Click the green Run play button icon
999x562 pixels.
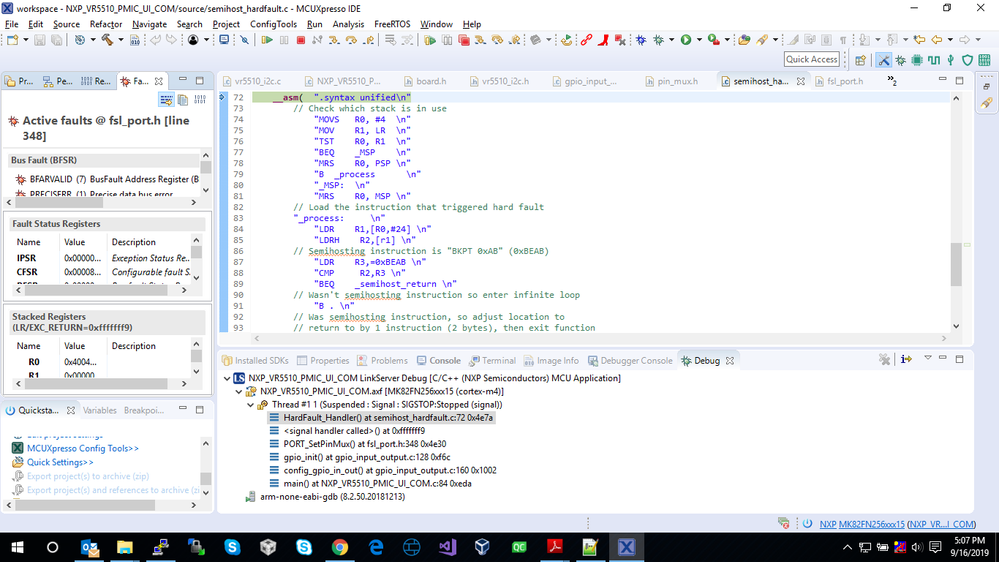(x=686, y=40)
